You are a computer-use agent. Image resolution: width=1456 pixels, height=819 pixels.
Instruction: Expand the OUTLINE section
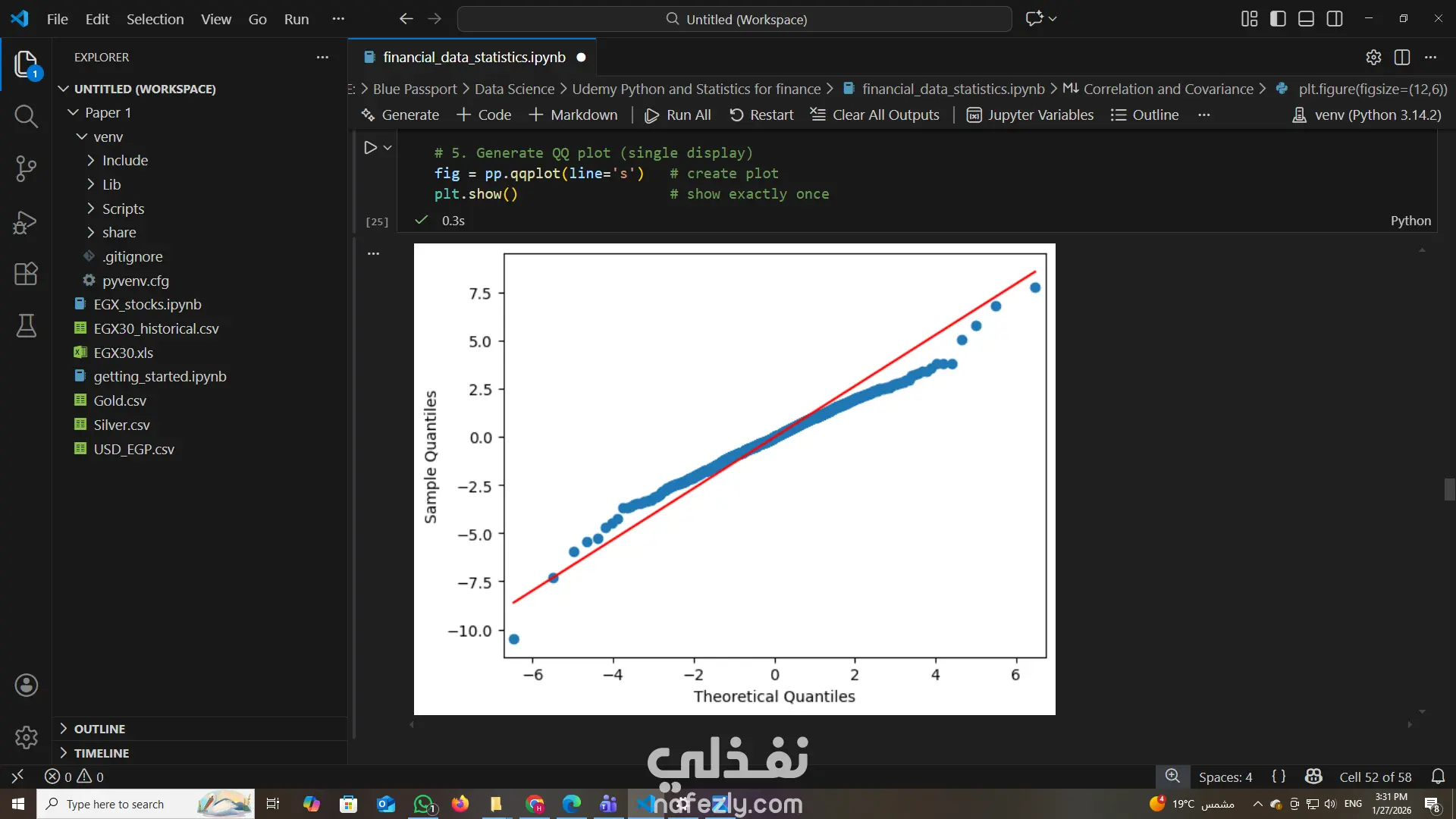[x=99, y=729]
